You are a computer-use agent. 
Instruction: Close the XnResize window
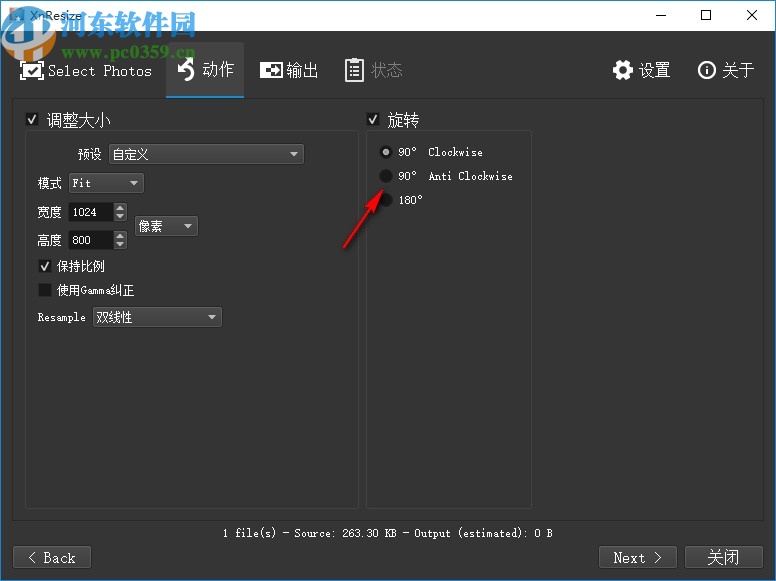752,15
